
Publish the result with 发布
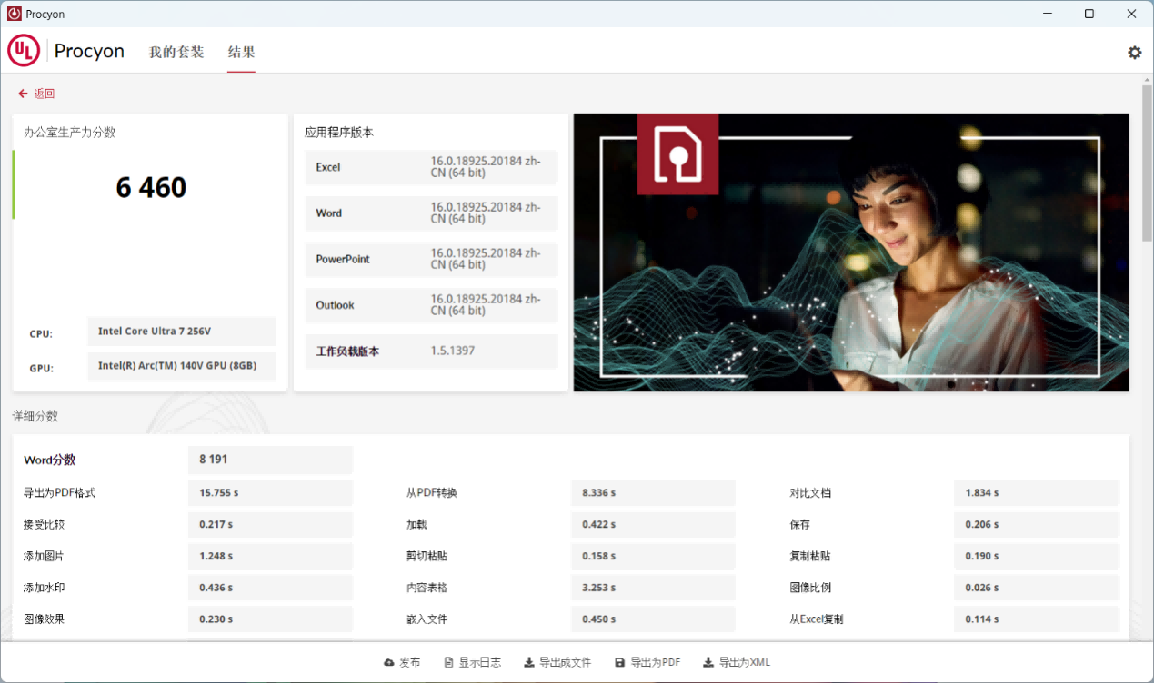402,662
